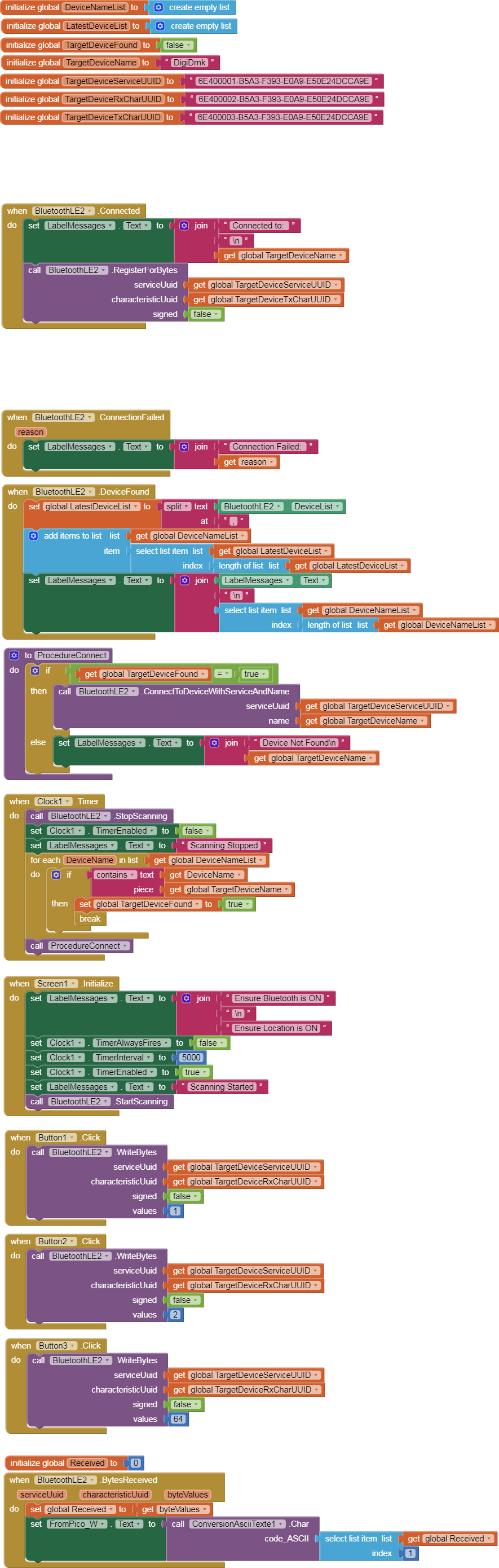Click the 'DigiDrnk' text field
The width and height of the screenshot is (499, 1568).
189,63
